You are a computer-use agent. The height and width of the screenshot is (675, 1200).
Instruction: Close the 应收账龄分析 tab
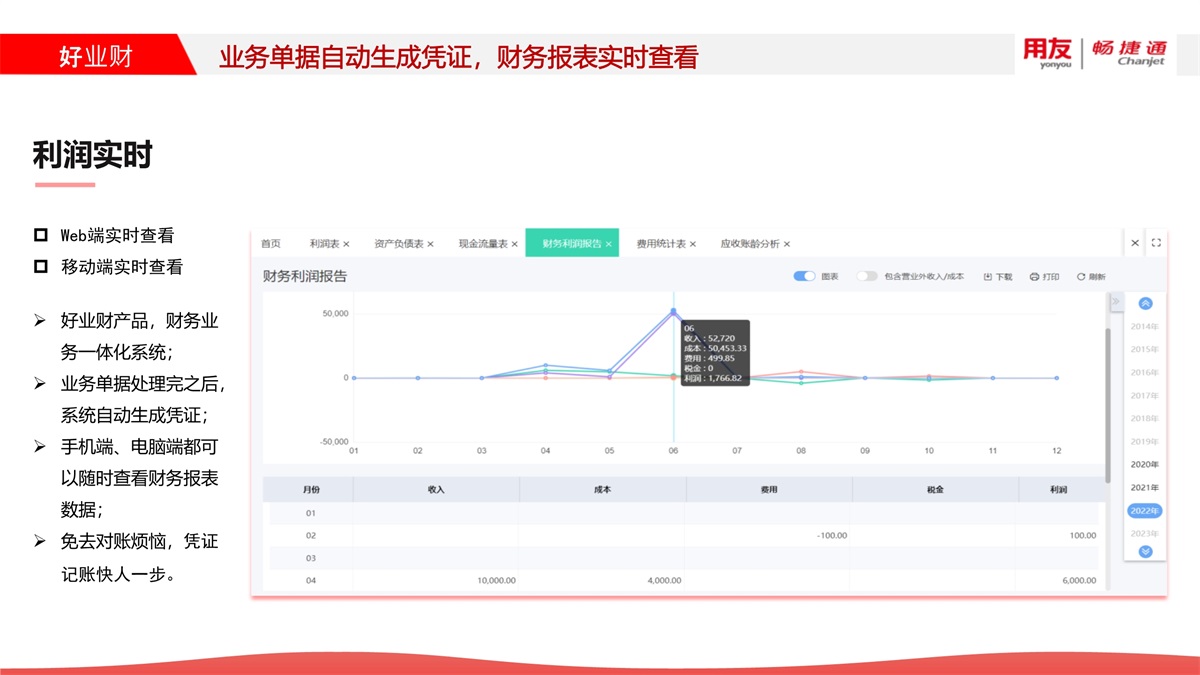pos(787,244)
